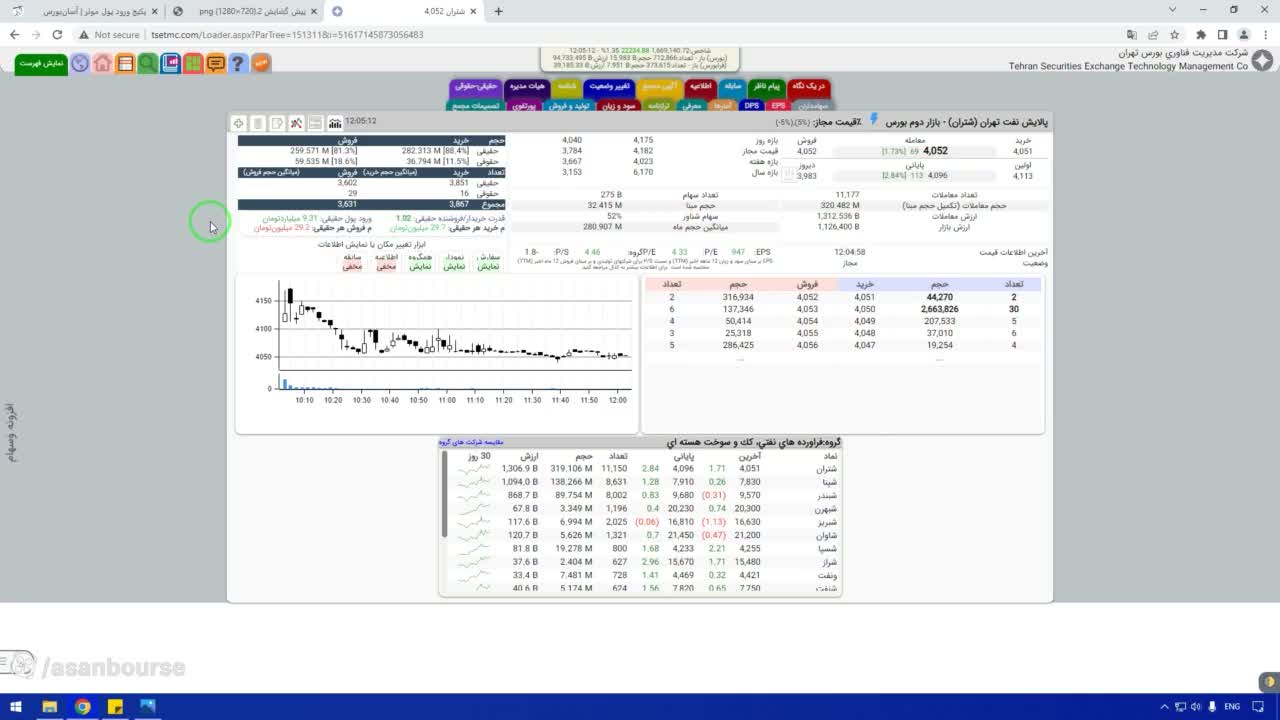Image resolution: width=1280 pixels, height=720 pixels.
Task: Open a new browser tab with plus button
Action: [499, 11]
